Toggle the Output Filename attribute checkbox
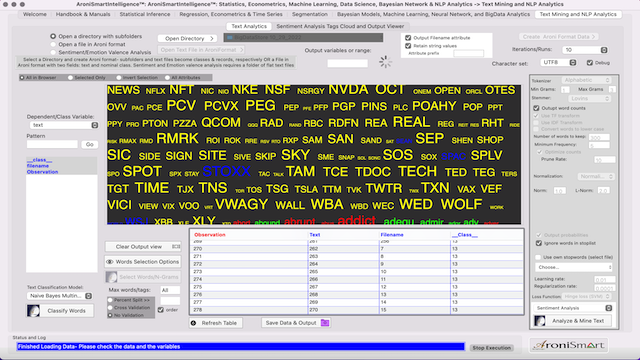Viewport: 640px width, 360px height. pos(408,38)
